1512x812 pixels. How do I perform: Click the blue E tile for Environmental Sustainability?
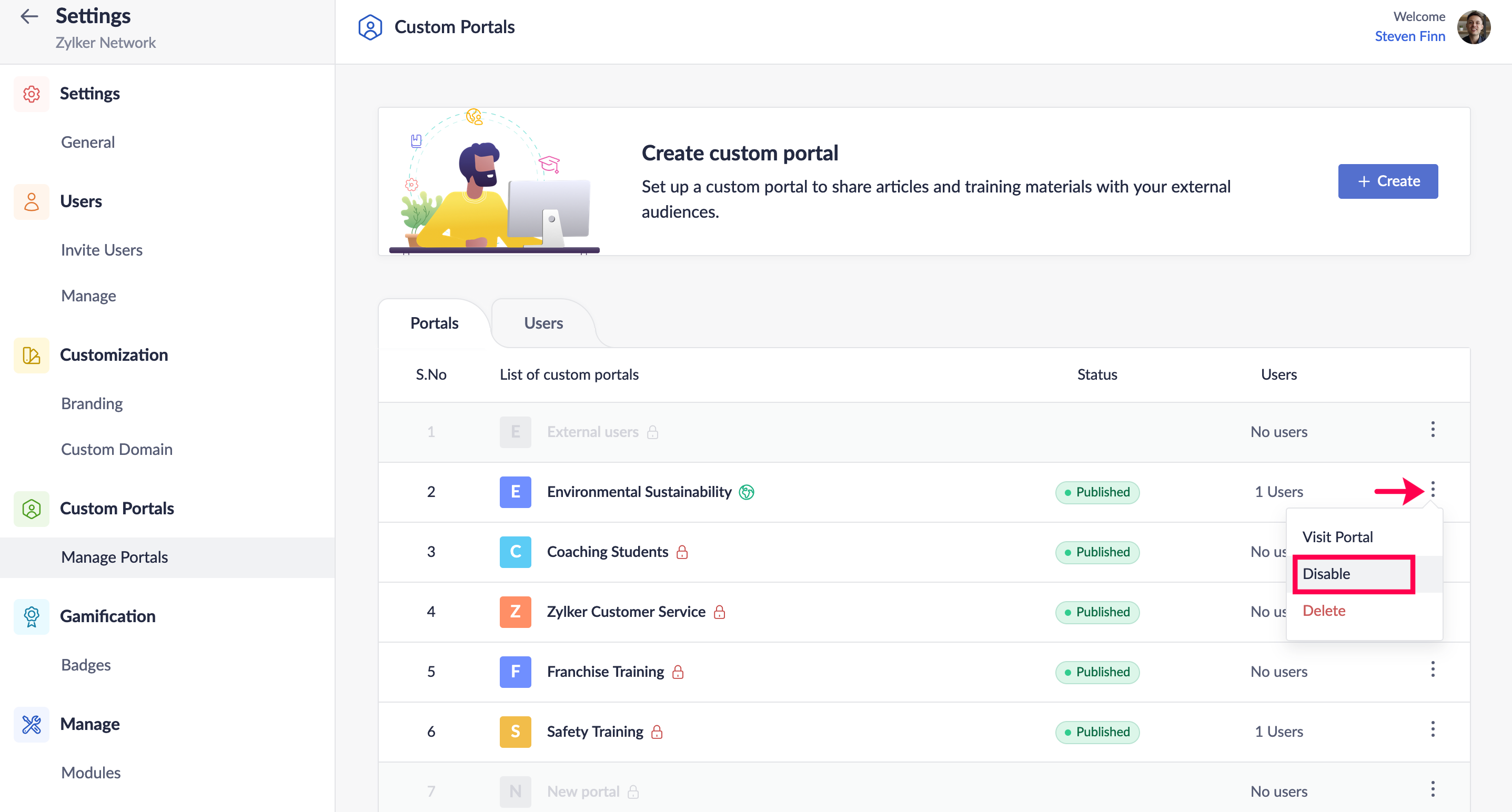515,492
